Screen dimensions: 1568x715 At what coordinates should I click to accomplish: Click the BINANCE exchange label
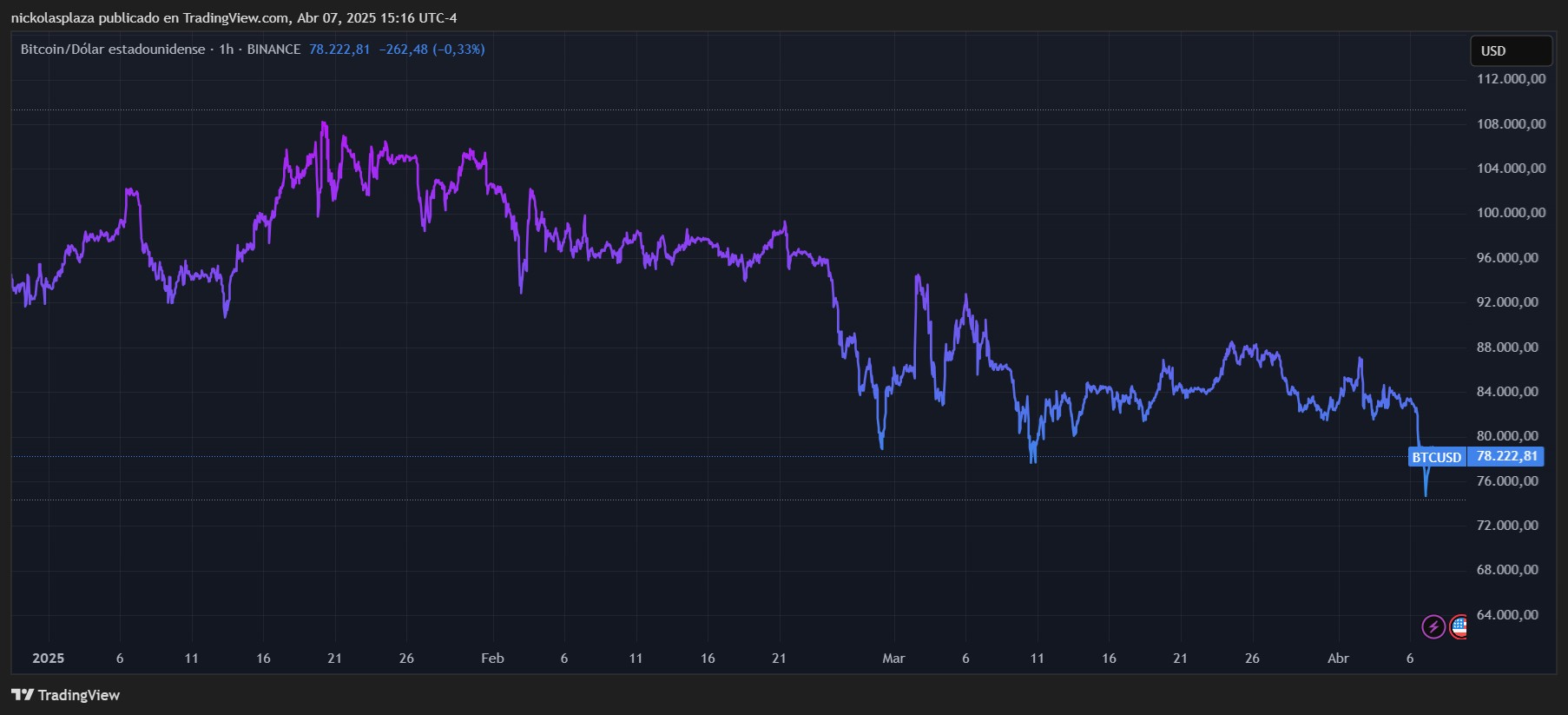pyautogui.click(x=273, y=50)
